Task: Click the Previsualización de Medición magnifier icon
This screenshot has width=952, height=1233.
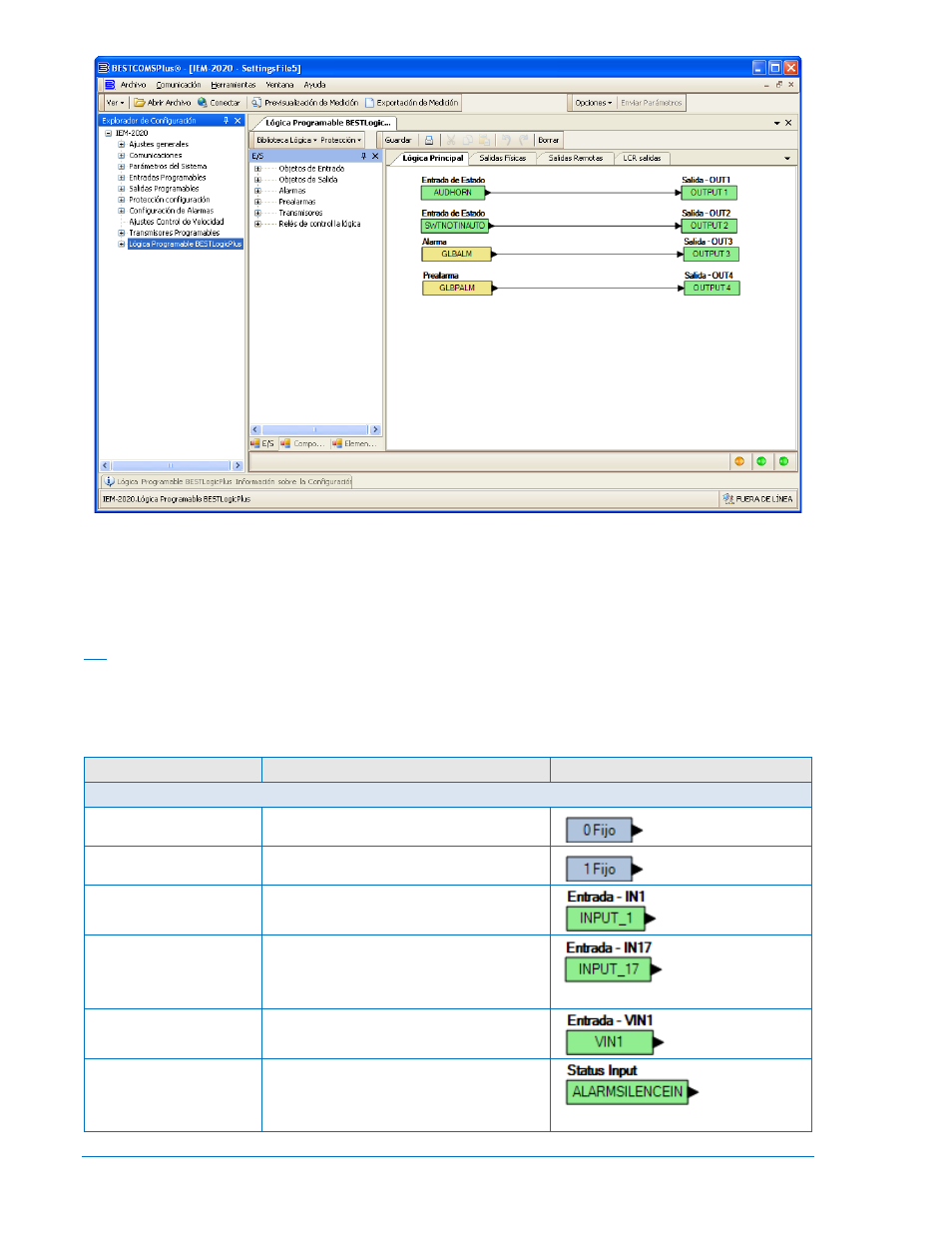Action: pyautogui.click(x=256, y=103)
